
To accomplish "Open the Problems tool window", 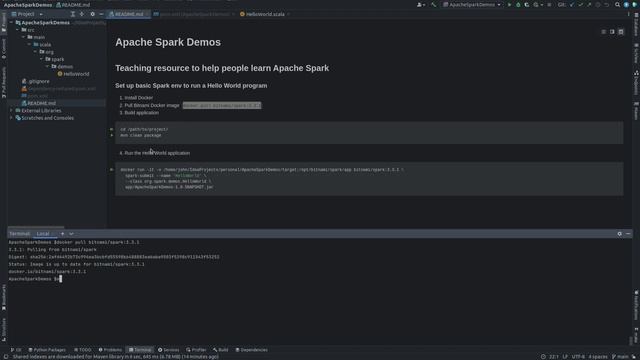I will point(110,350).
